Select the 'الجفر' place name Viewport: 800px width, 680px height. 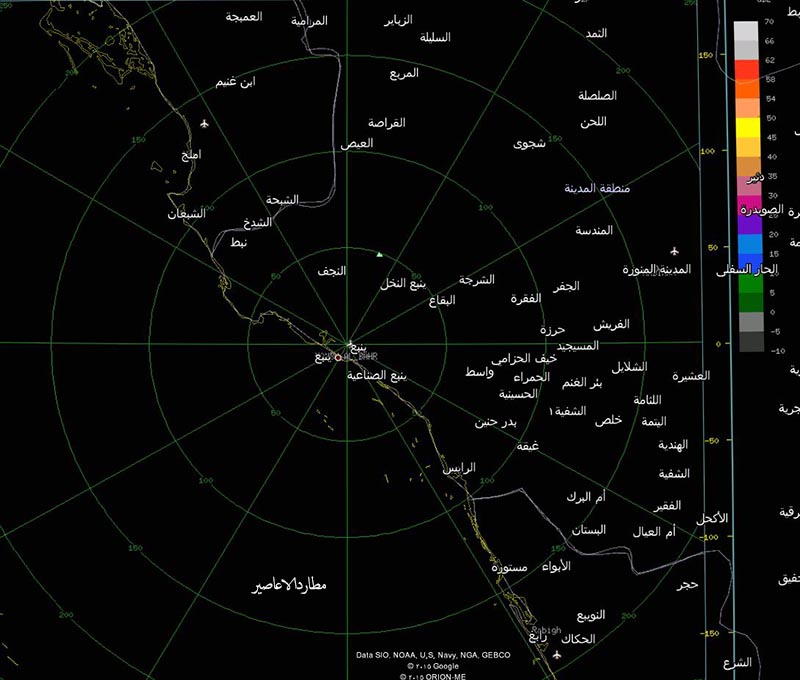[566, 286]
